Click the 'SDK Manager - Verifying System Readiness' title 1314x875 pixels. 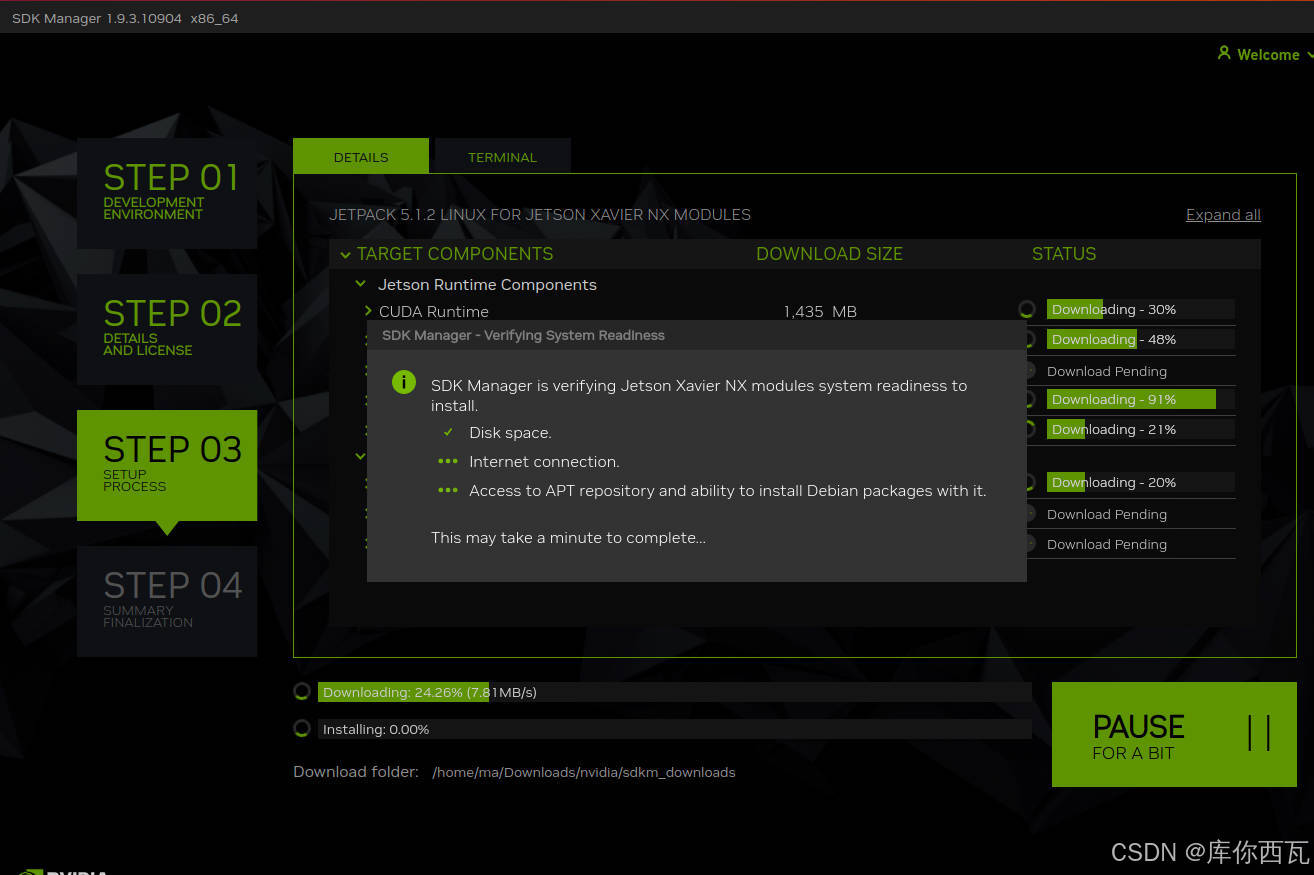point(523,335)
